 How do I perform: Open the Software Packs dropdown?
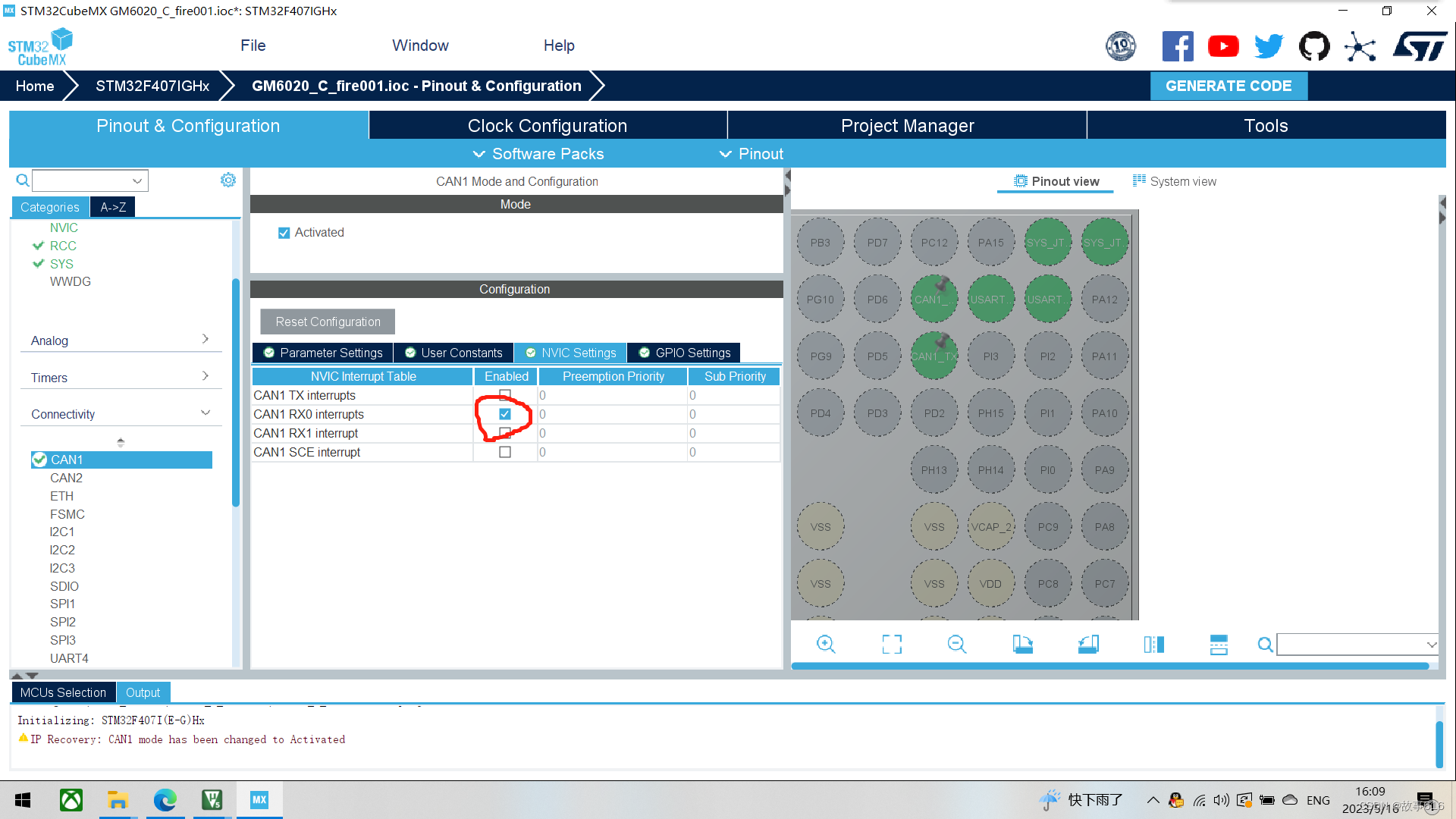pos(539,154)
